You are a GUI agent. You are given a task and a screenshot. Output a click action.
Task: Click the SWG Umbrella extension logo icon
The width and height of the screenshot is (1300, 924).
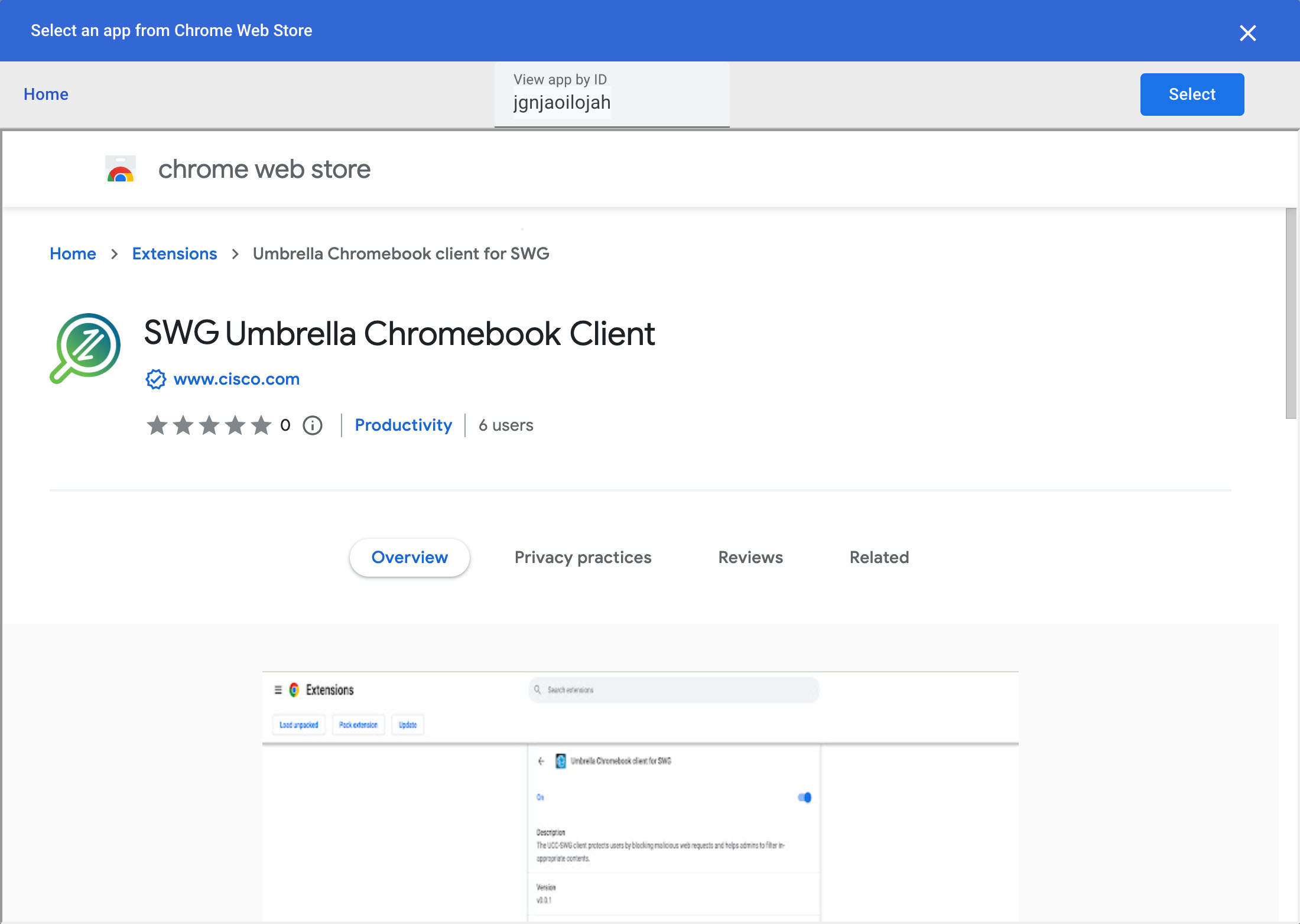pyautogui.click(x=85, y=349)
